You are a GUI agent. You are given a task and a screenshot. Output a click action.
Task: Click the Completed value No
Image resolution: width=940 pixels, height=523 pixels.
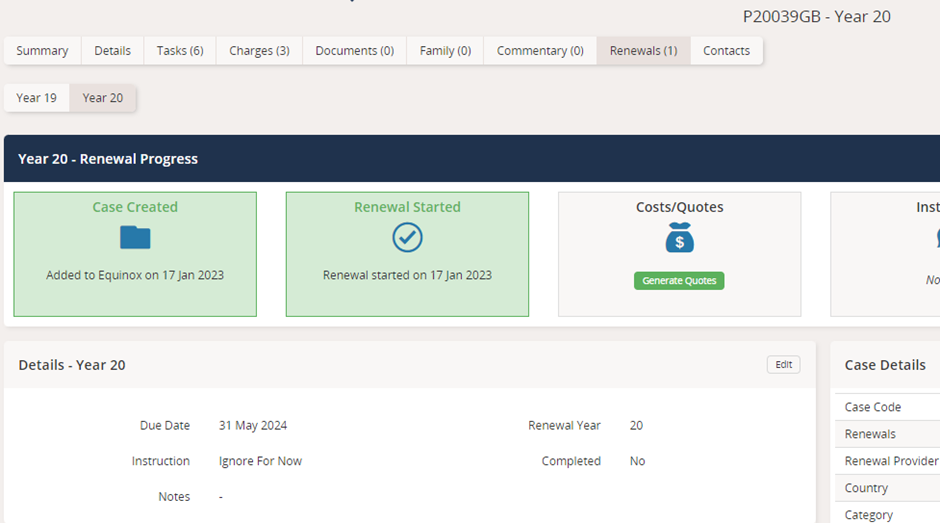637,461
